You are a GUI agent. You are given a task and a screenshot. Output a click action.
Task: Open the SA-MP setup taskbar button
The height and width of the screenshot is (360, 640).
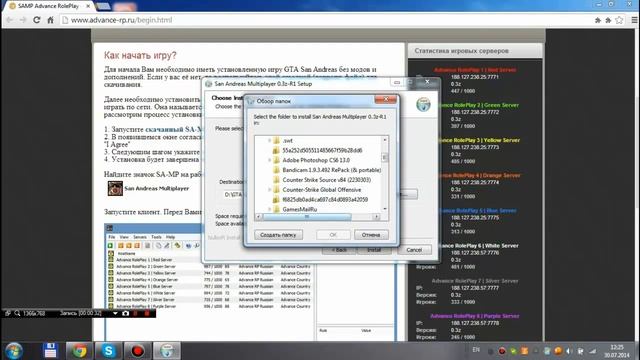pyautogui.click(x=167, y=351)
